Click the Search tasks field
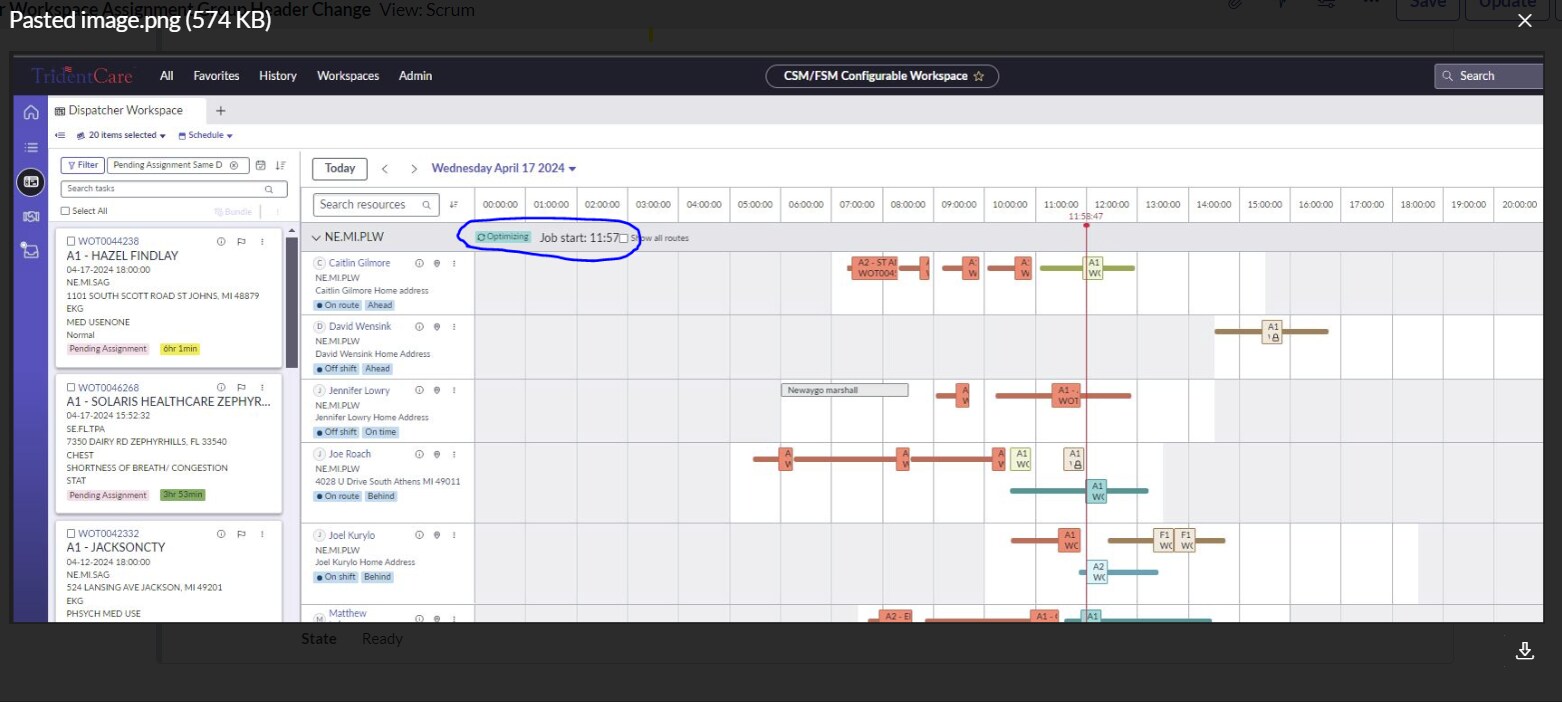The image size is (1562, 702). tap(174, 189)
